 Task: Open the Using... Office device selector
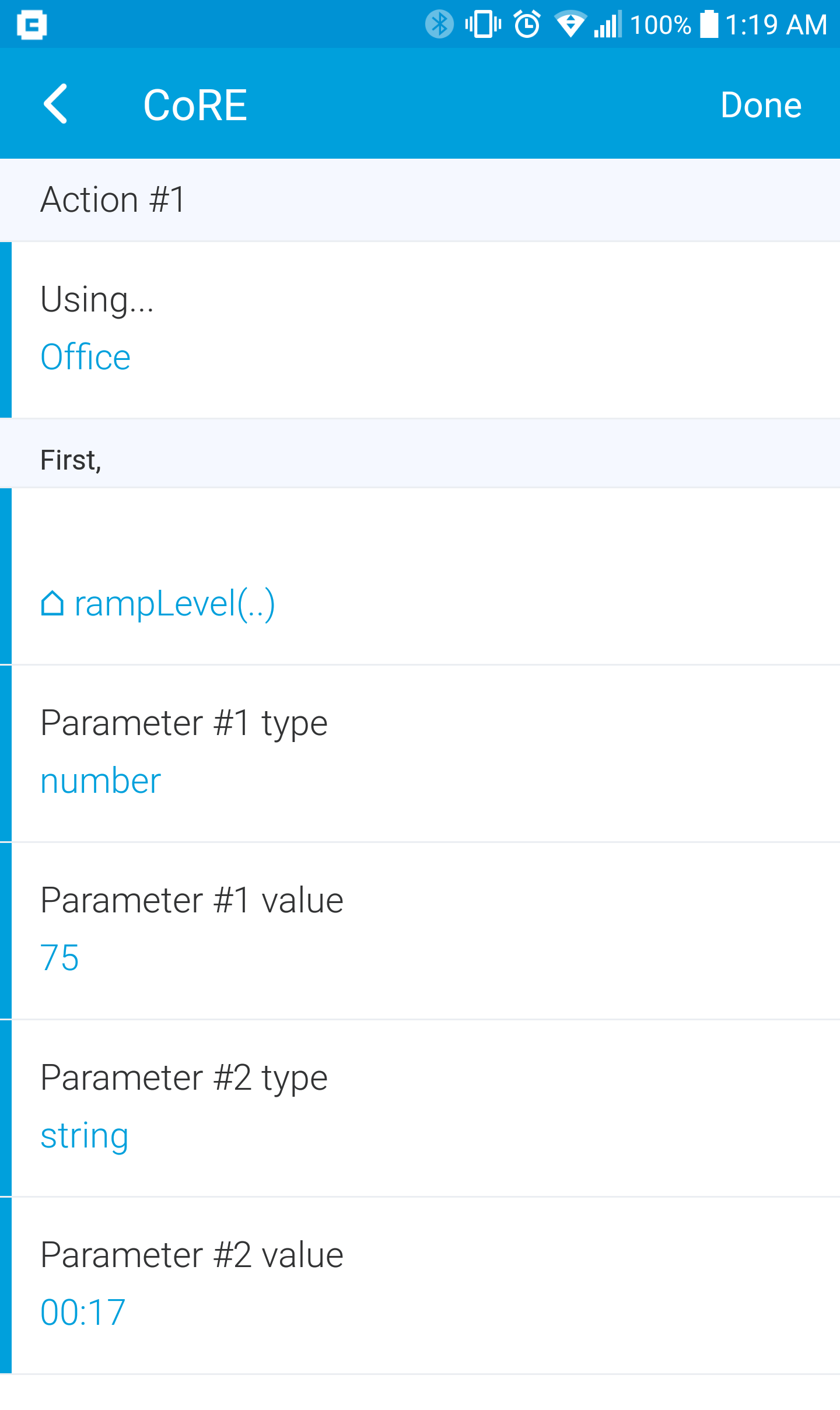[420, 330]
